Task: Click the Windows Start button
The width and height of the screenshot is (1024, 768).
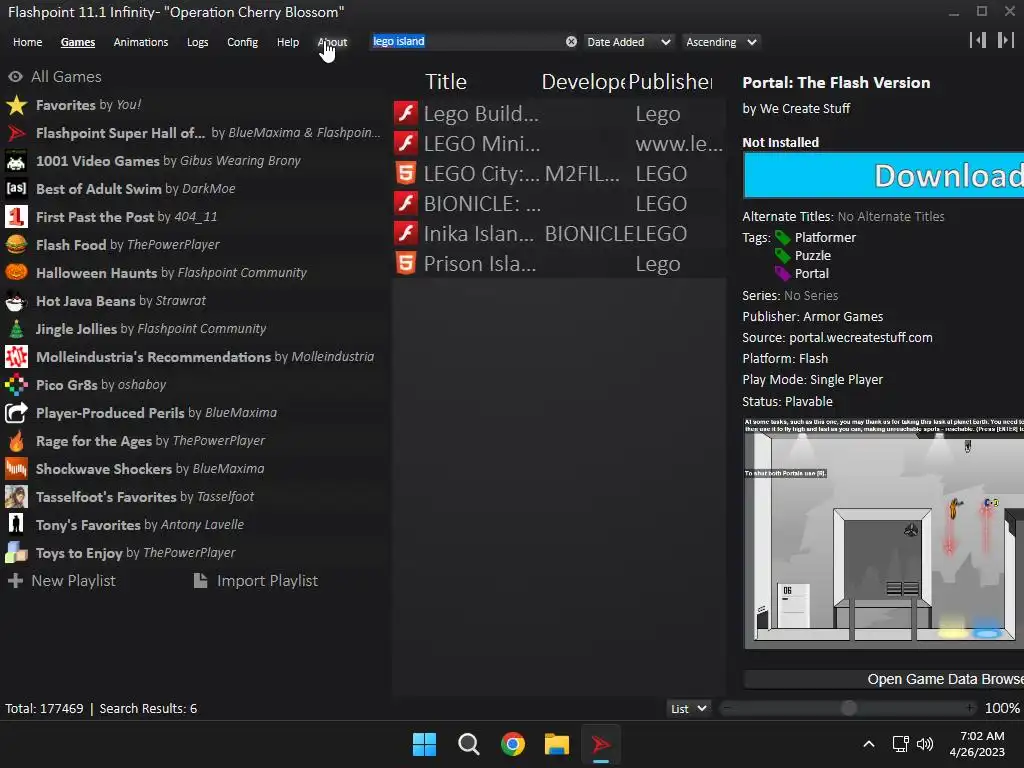Action: tap(424, 744)
